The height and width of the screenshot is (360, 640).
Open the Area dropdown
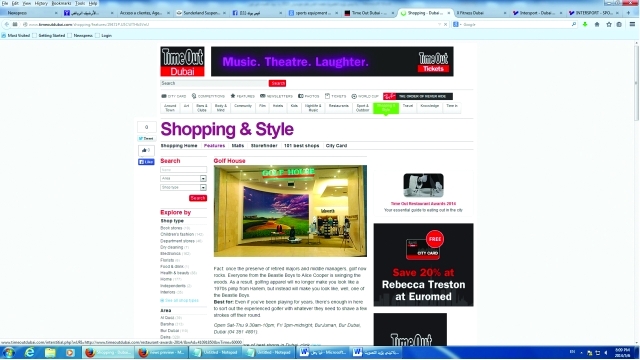pyautogui.click(x=183, y=178)
